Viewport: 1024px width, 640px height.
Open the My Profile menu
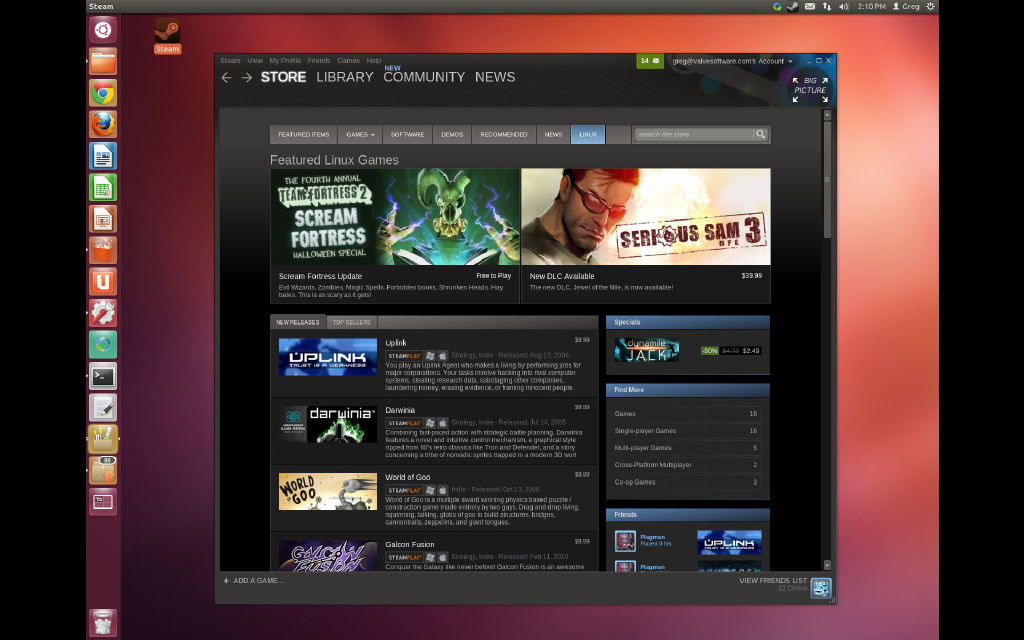pos(285,61)
